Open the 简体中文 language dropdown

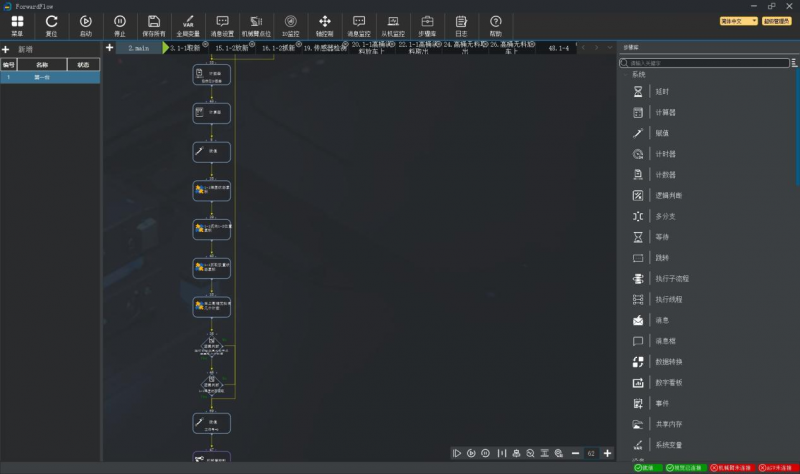(737, 20)
